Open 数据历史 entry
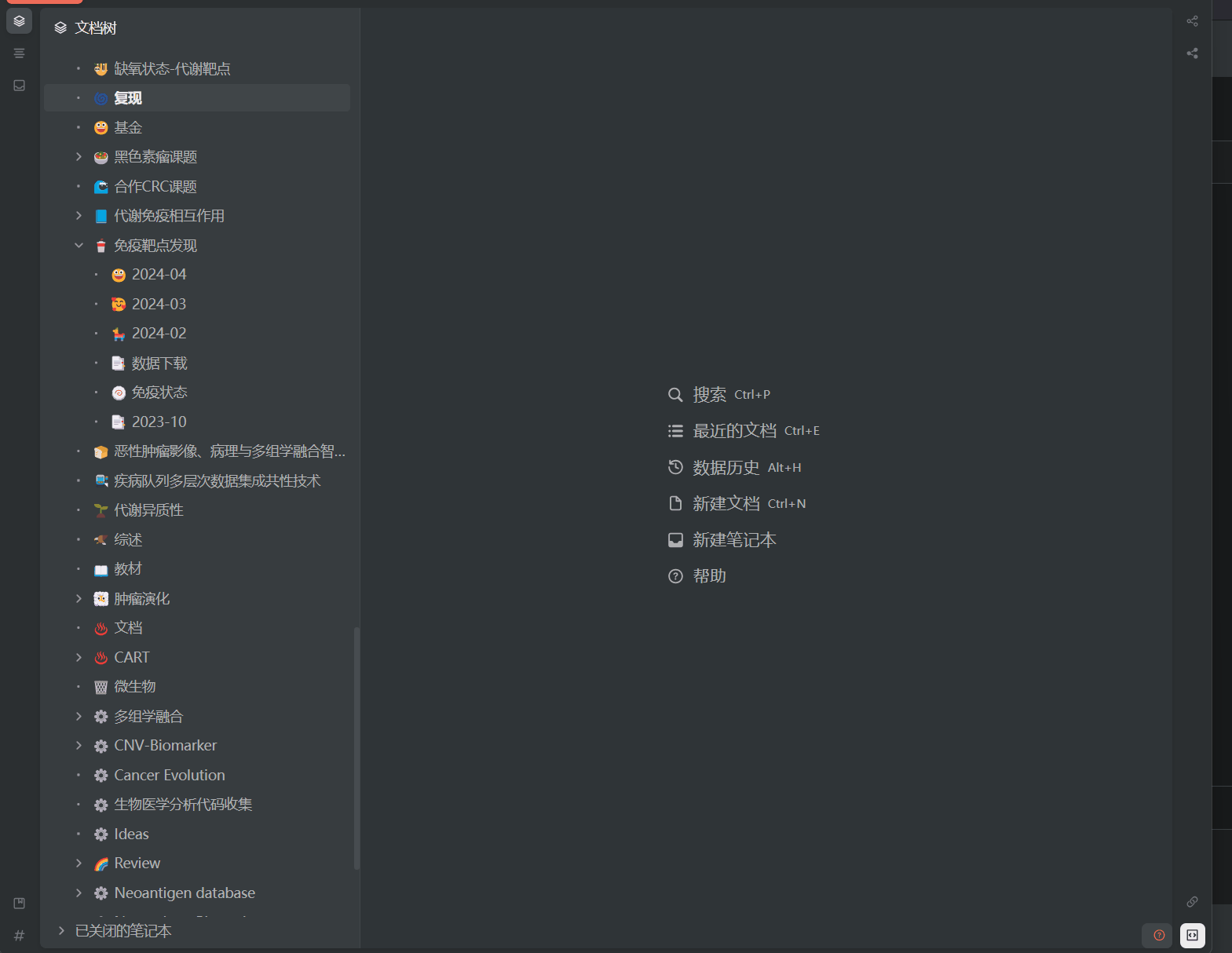 734,468
